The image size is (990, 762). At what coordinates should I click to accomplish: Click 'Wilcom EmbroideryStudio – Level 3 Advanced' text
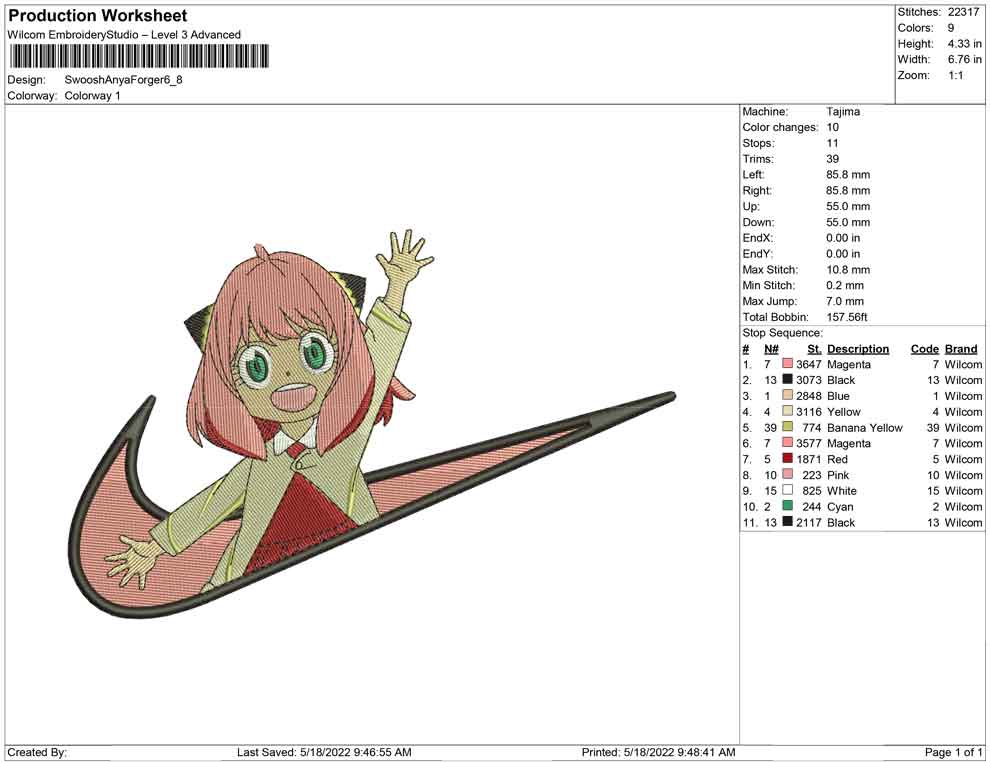point(124,35)
